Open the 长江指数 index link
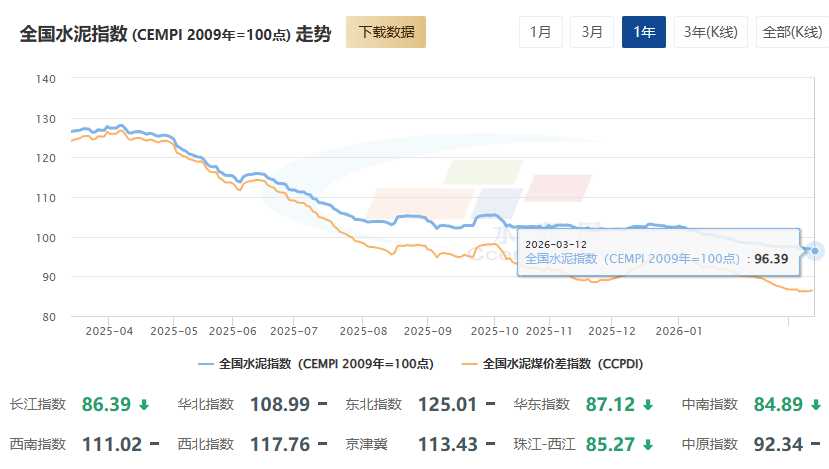The height and width of the screenshot is (469, 829). pyautogui.click(x=37, y=405)
